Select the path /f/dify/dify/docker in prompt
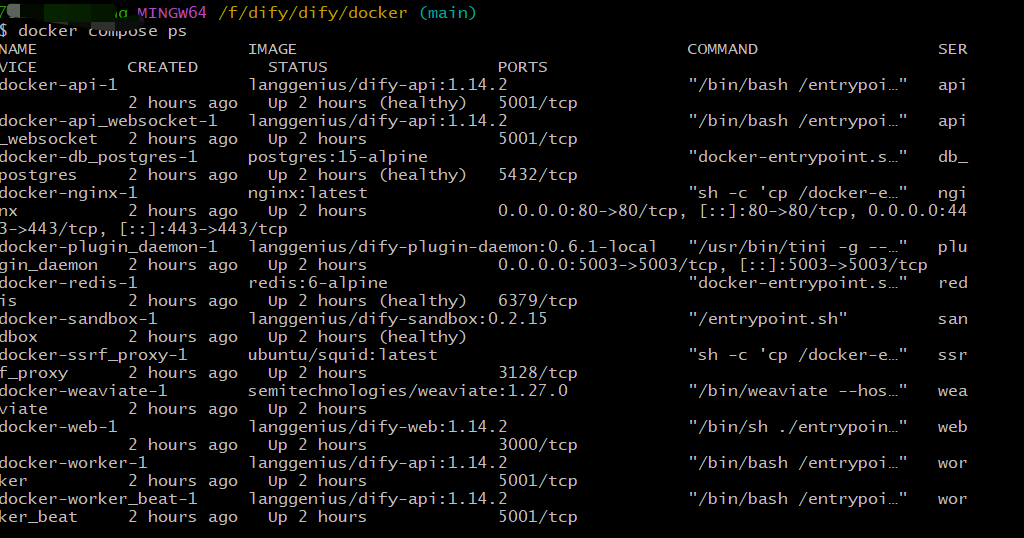 (312, 13)
